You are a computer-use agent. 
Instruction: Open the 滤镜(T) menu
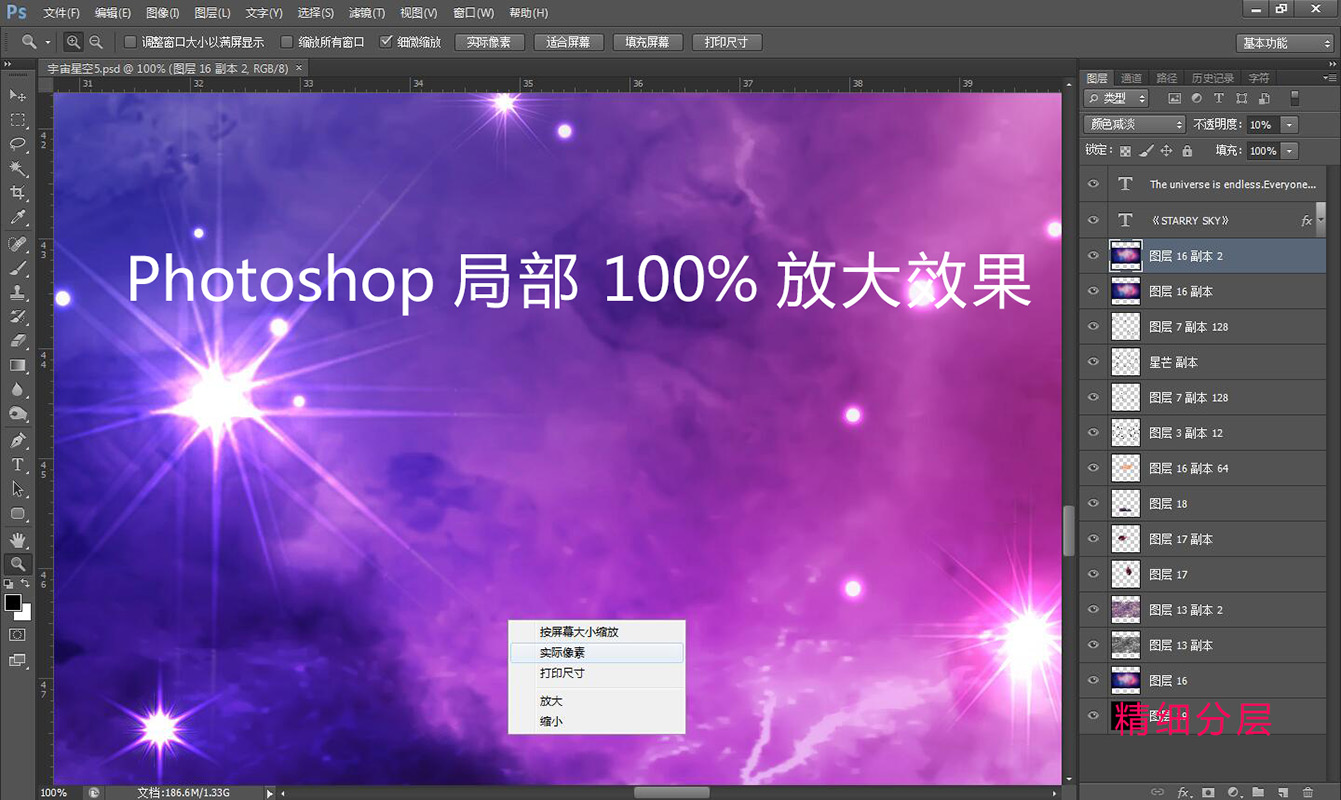(x=367, y=13)
